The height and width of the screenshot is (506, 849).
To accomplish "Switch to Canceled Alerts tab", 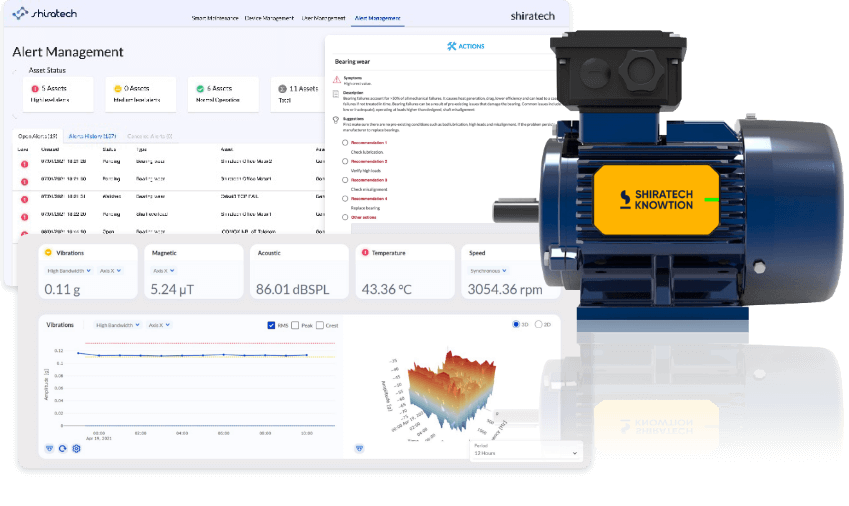I will click(150, 136).
